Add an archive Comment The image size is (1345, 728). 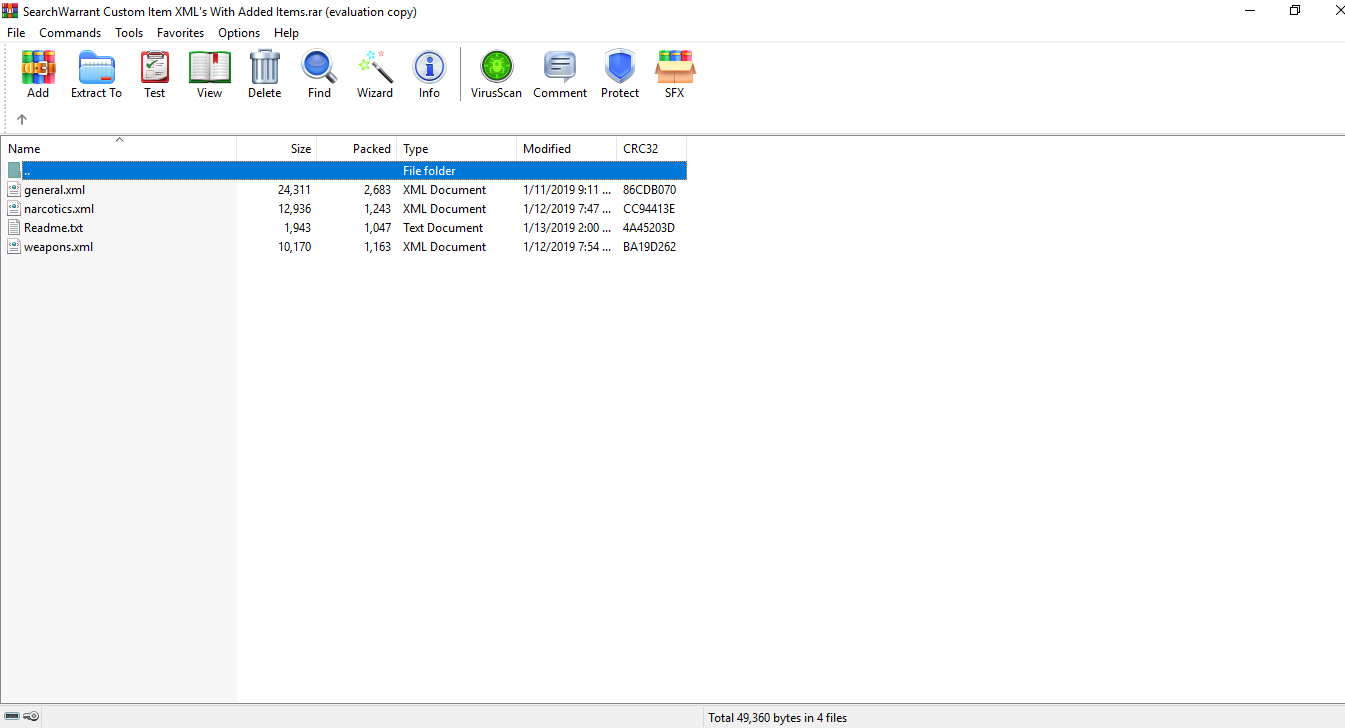click(x=559, y=74)
